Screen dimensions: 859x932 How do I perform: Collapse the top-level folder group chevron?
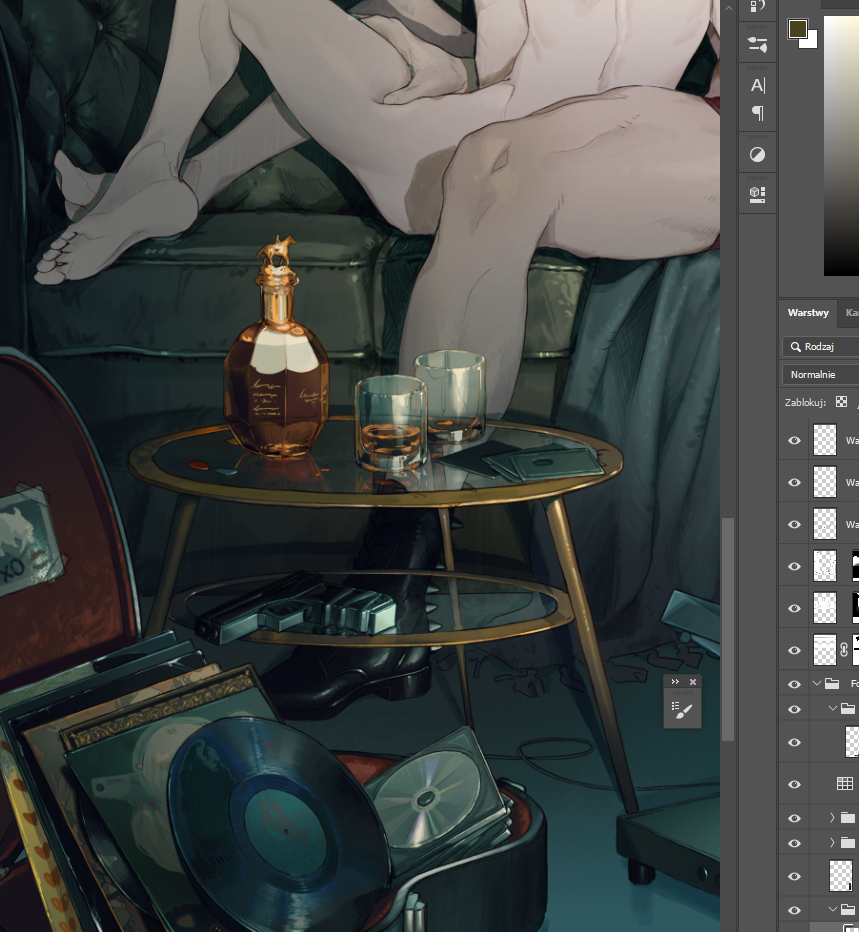(x=817, y=684)
